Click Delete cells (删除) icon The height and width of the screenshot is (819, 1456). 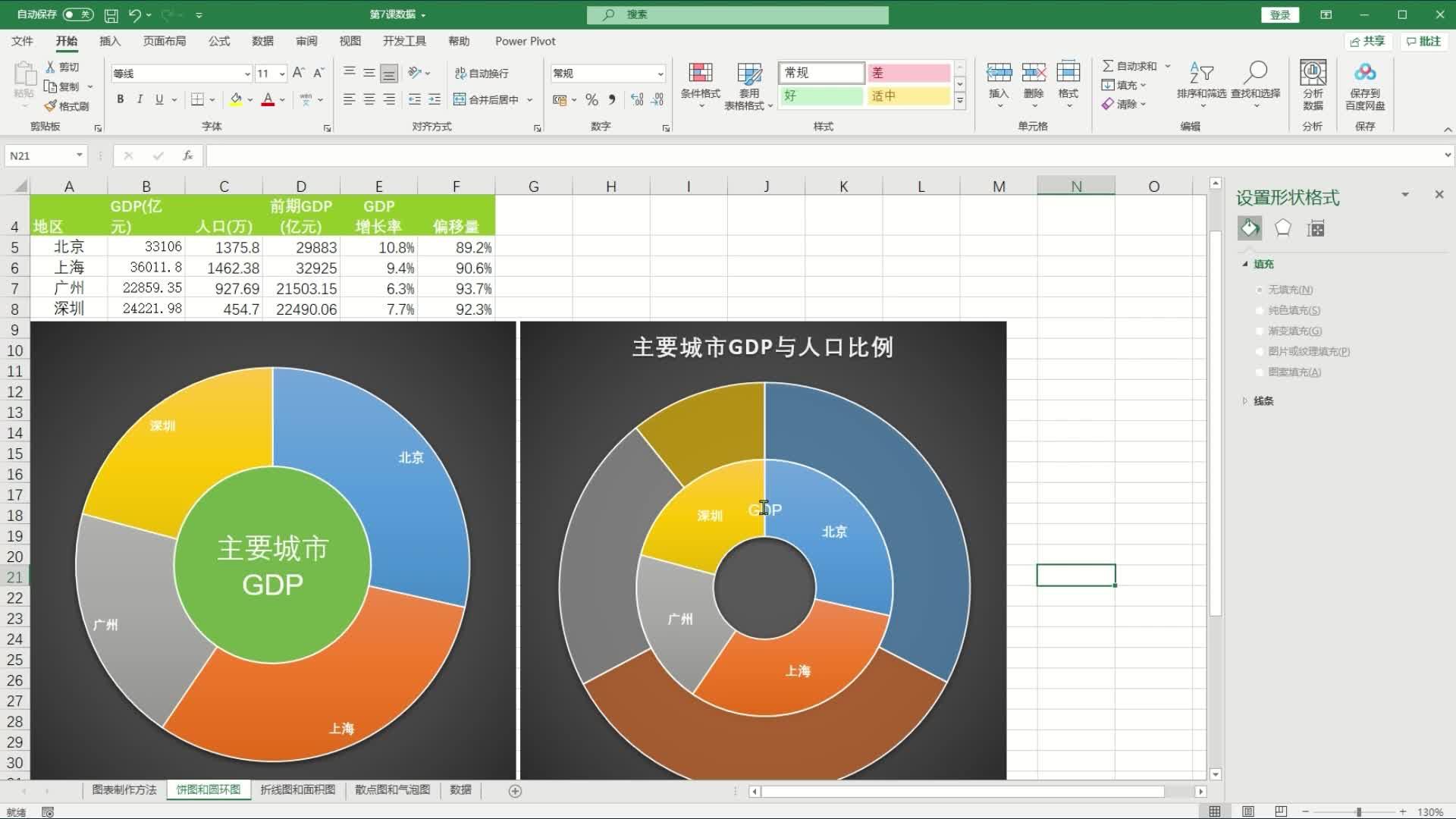click(x=1034, y=73)
